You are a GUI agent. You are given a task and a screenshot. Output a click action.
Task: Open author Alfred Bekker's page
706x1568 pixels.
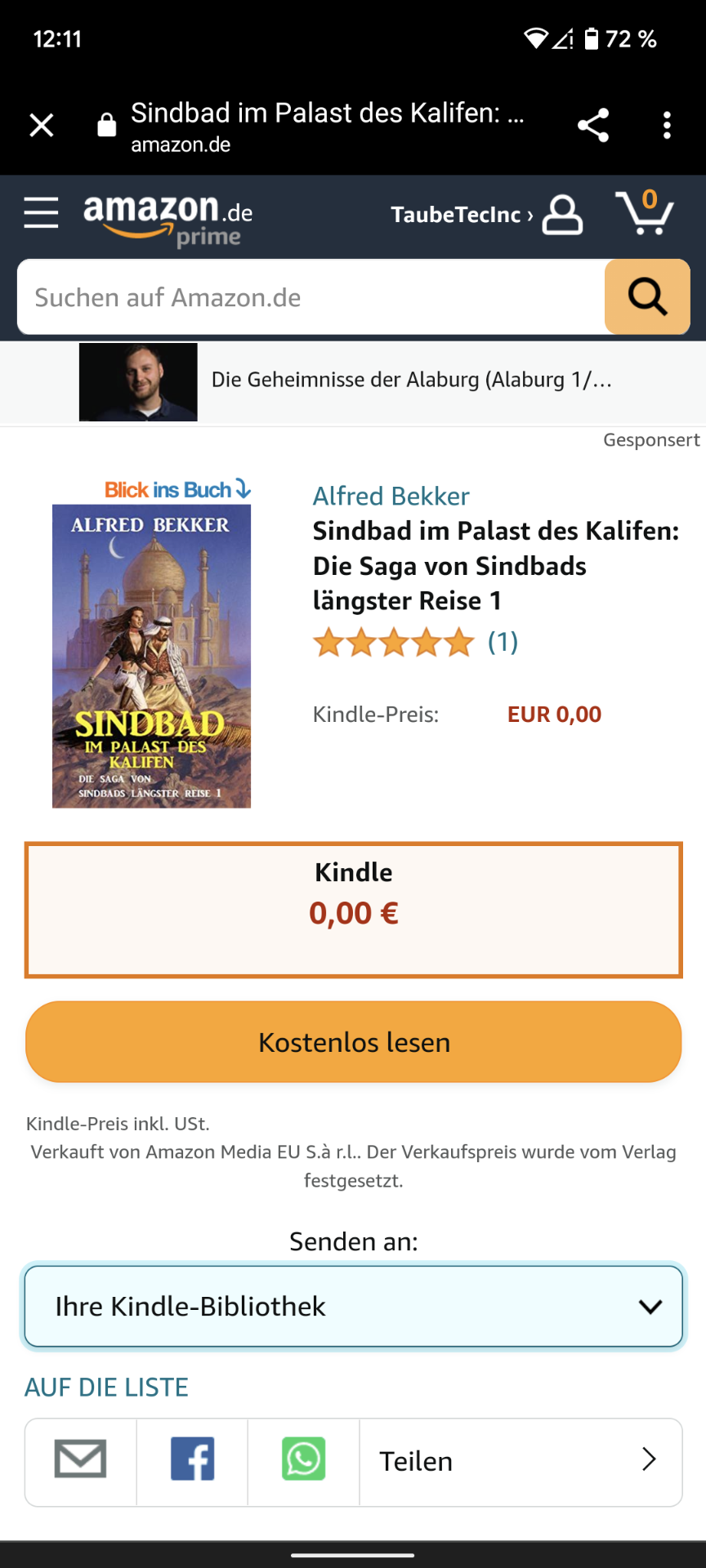[x=391, y=496]
